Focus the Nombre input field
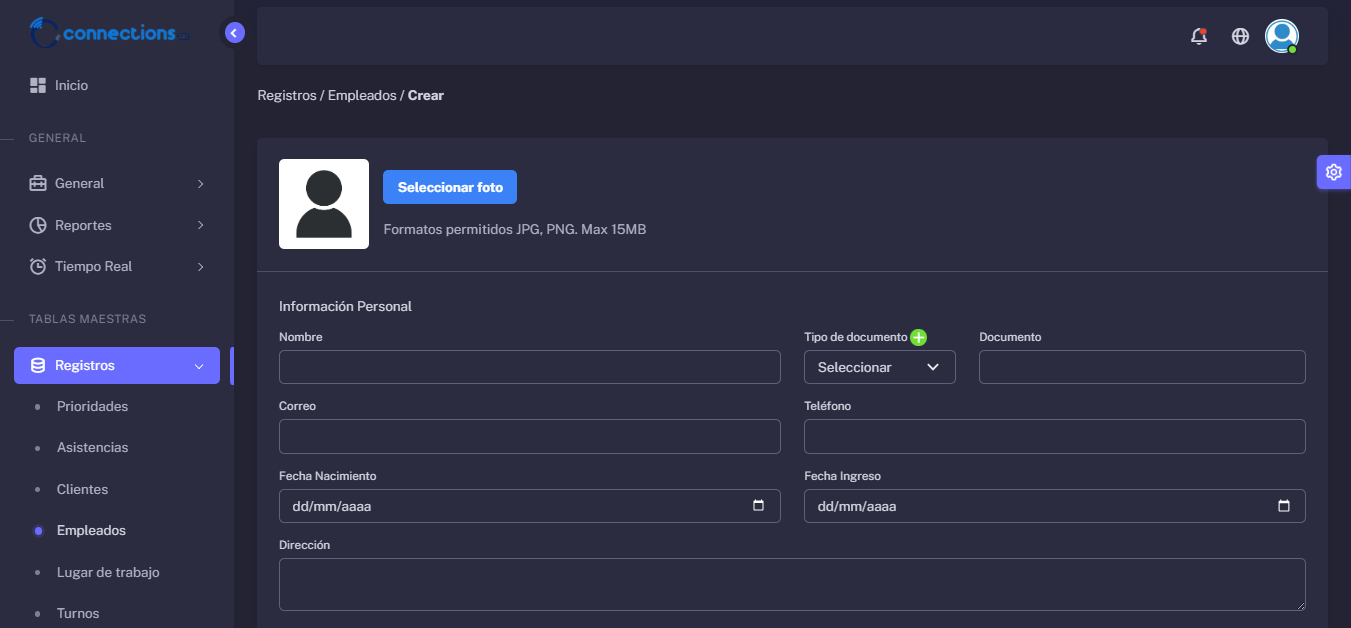The width and height of the screenshot is (1351, 628). click(x=530, y=367)
